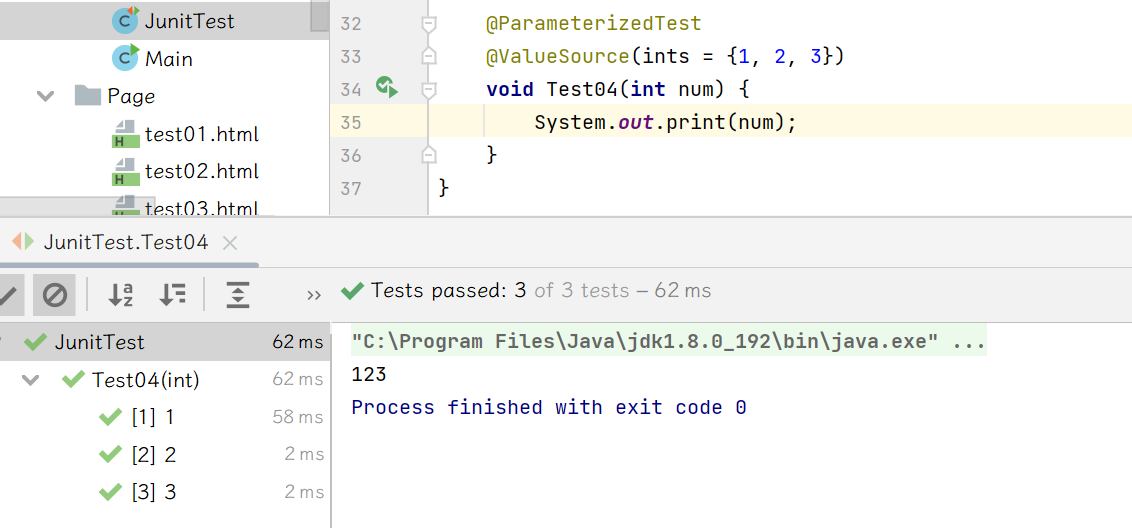Toggle fold end marker at line 36
1132x528 pixels.
(429, 154)
